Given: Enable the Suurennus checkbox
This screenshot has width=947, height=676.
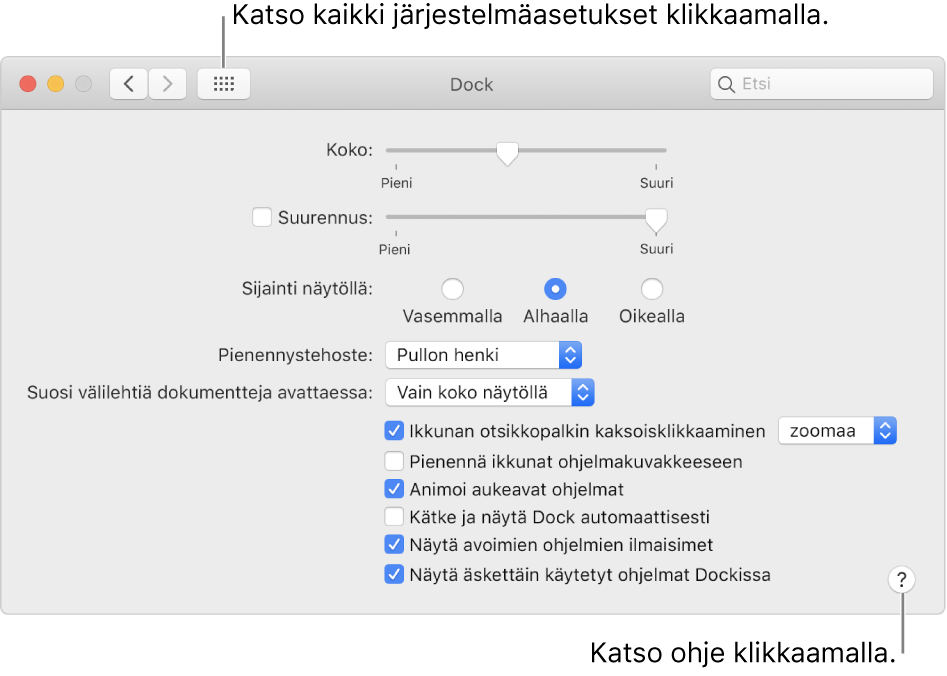Looking at the screenshot, I should (262, 216).
